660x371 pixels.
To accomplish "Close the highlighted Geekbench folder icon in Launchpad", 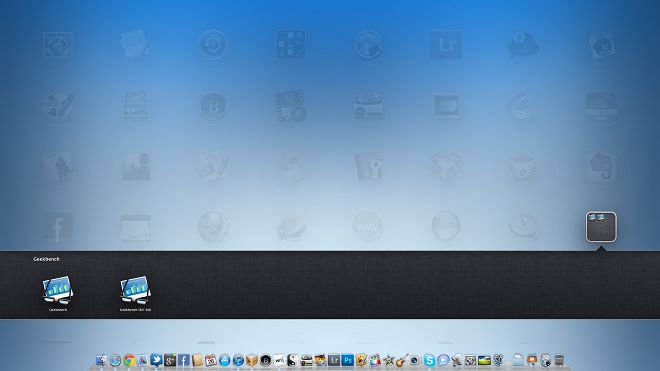I will [x=601, y=227].
